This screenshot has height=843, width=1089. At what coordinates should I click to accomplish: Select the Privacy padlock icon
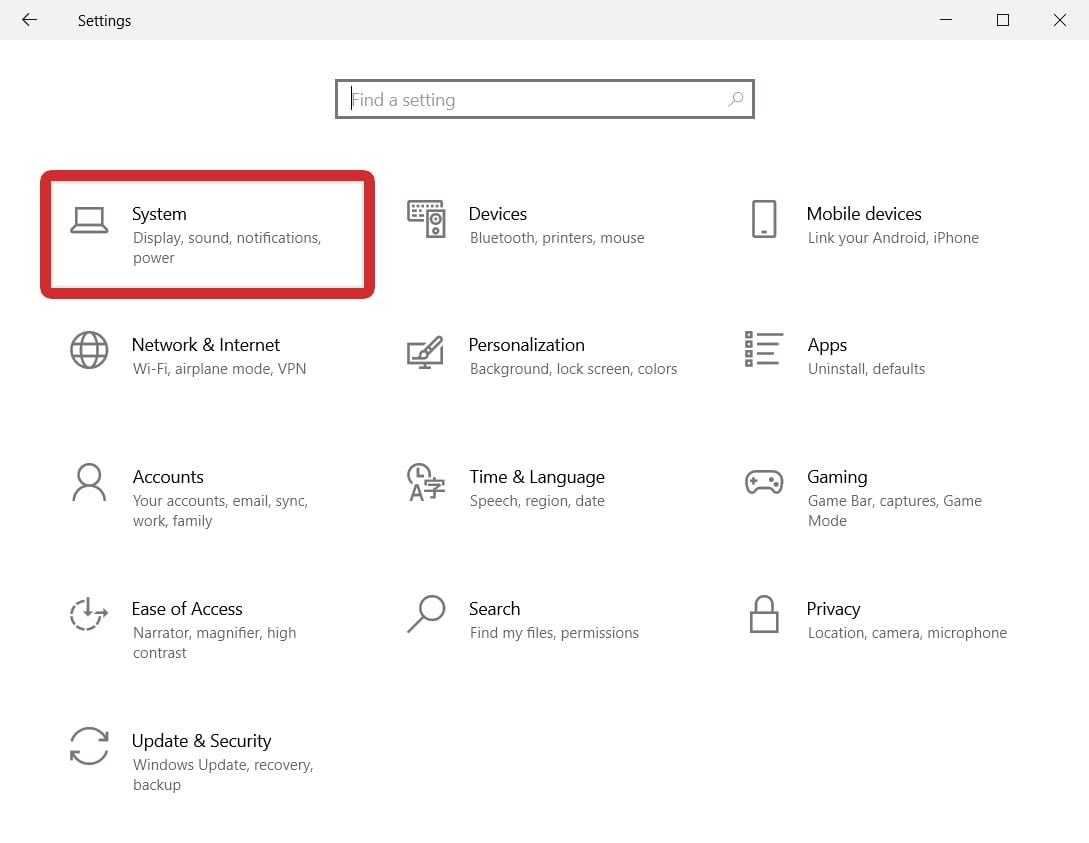[x=764, y=614]
